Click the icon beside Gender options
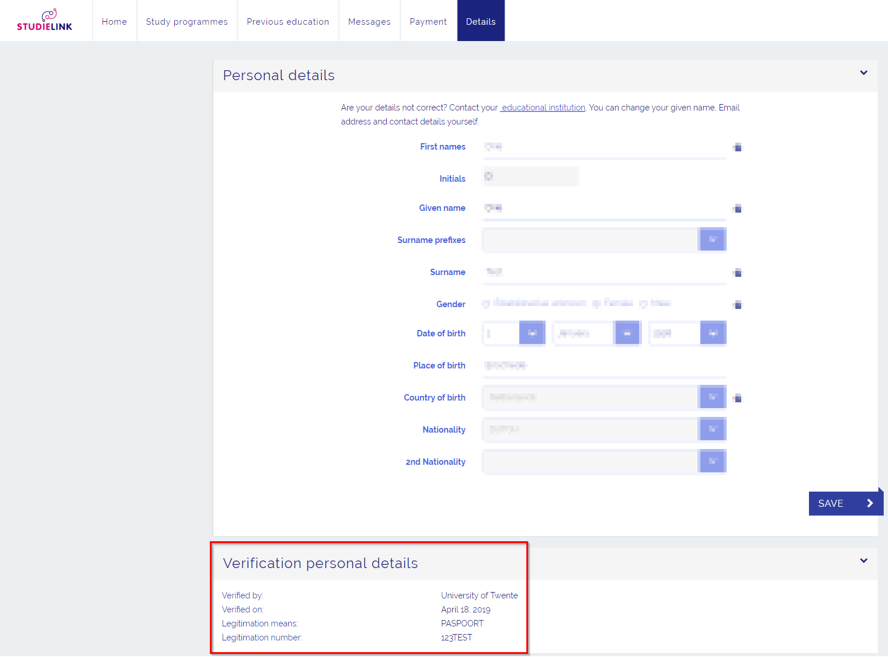Viewport: 888px width, 657px height. [737, 305]
